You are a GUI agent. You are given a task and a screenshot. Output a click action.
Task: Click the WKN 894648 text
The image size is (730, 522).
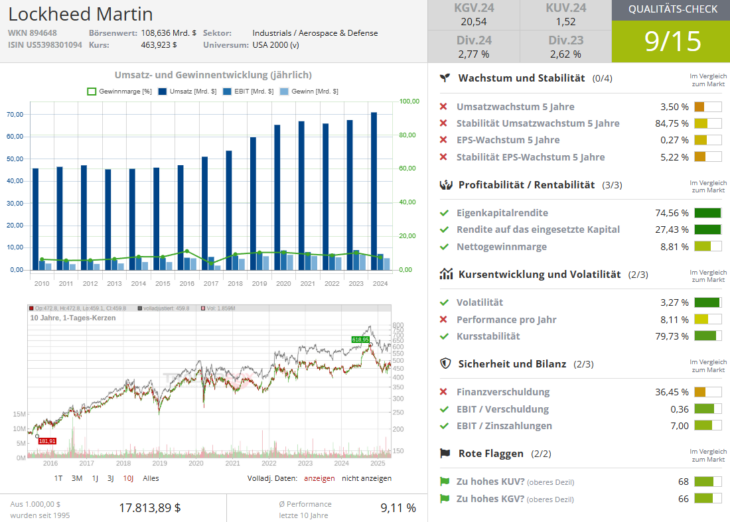pos(32,33)
